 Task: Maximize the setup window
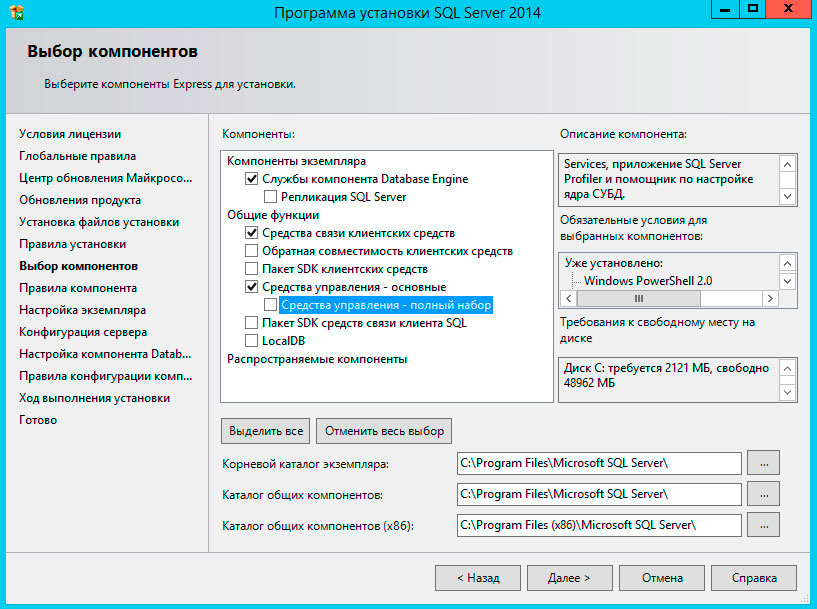click(x=752, y=9)
